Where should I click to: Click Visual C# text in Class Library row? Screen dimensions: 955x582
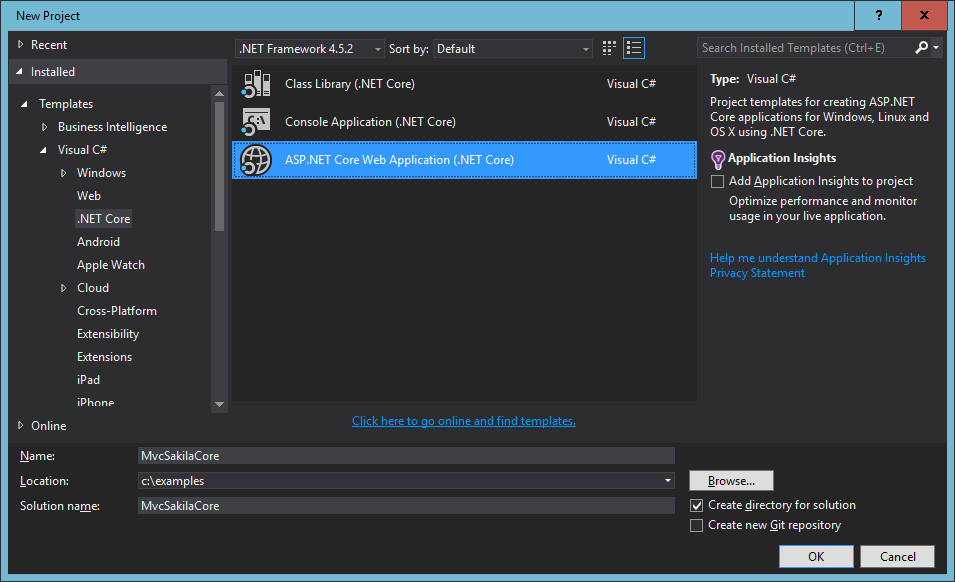point(631,84)
